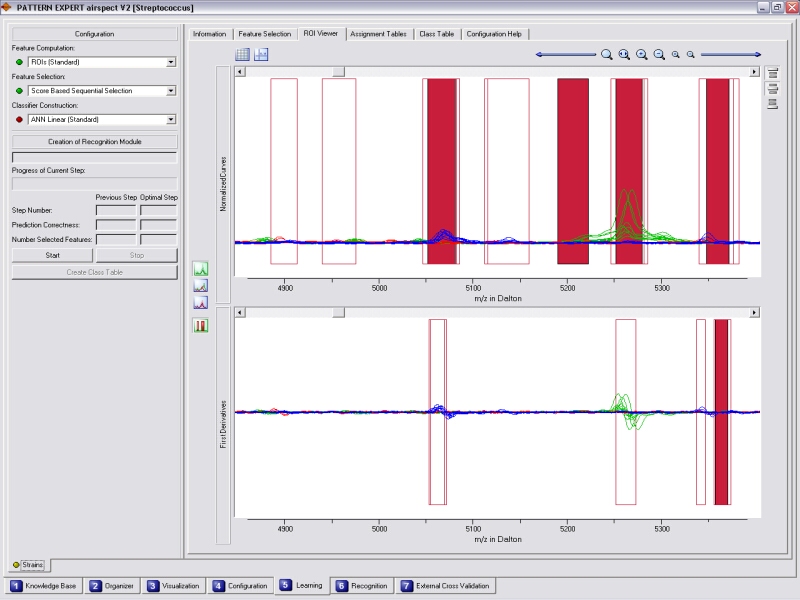Click the table grid view icon

[242, 55]
